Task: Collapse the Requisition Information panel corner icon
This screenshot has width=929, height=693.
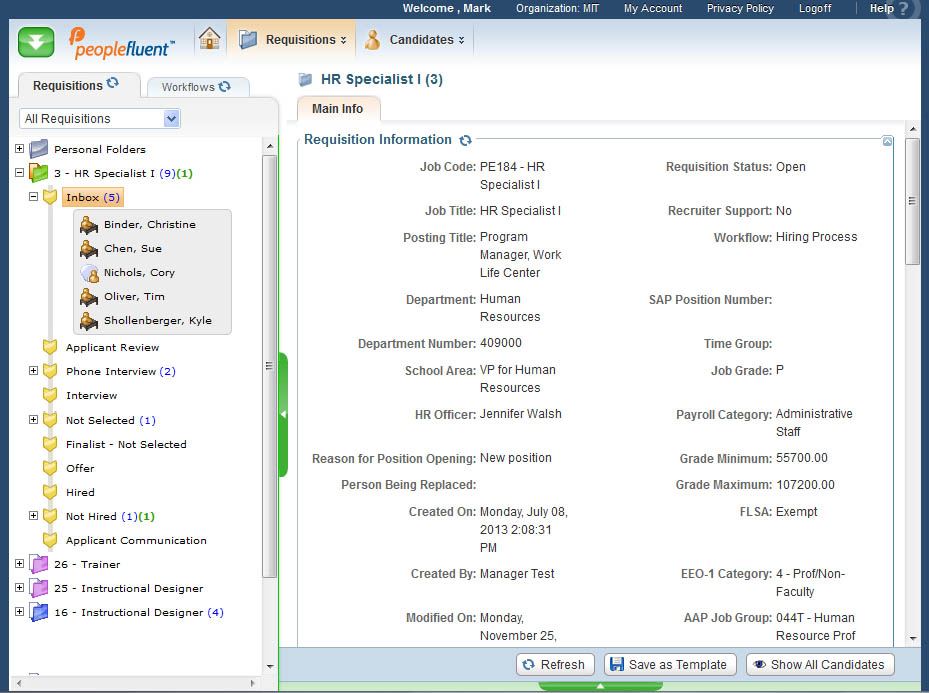Action: coord(887,142)
